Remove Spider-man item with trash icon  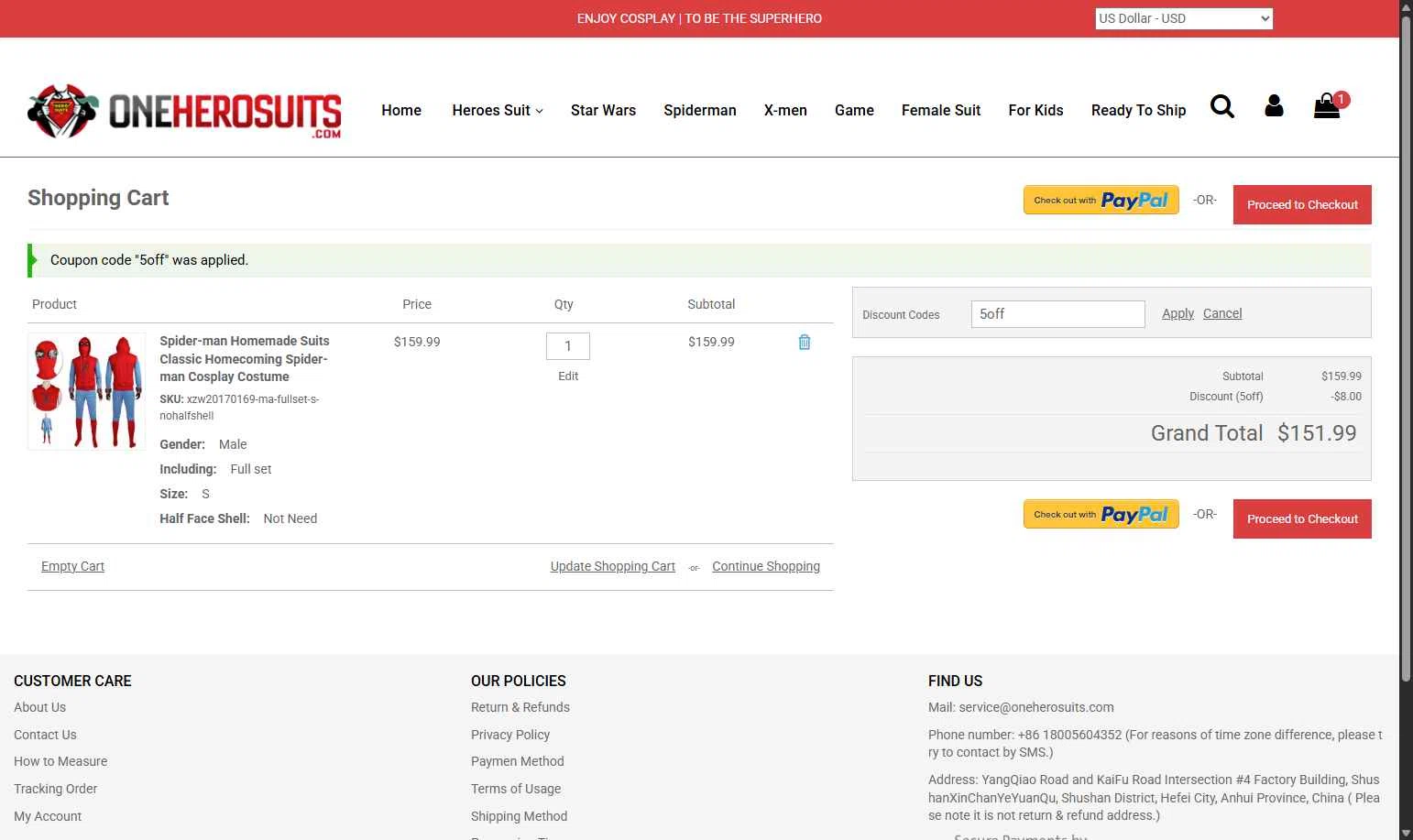coord(805,342)
